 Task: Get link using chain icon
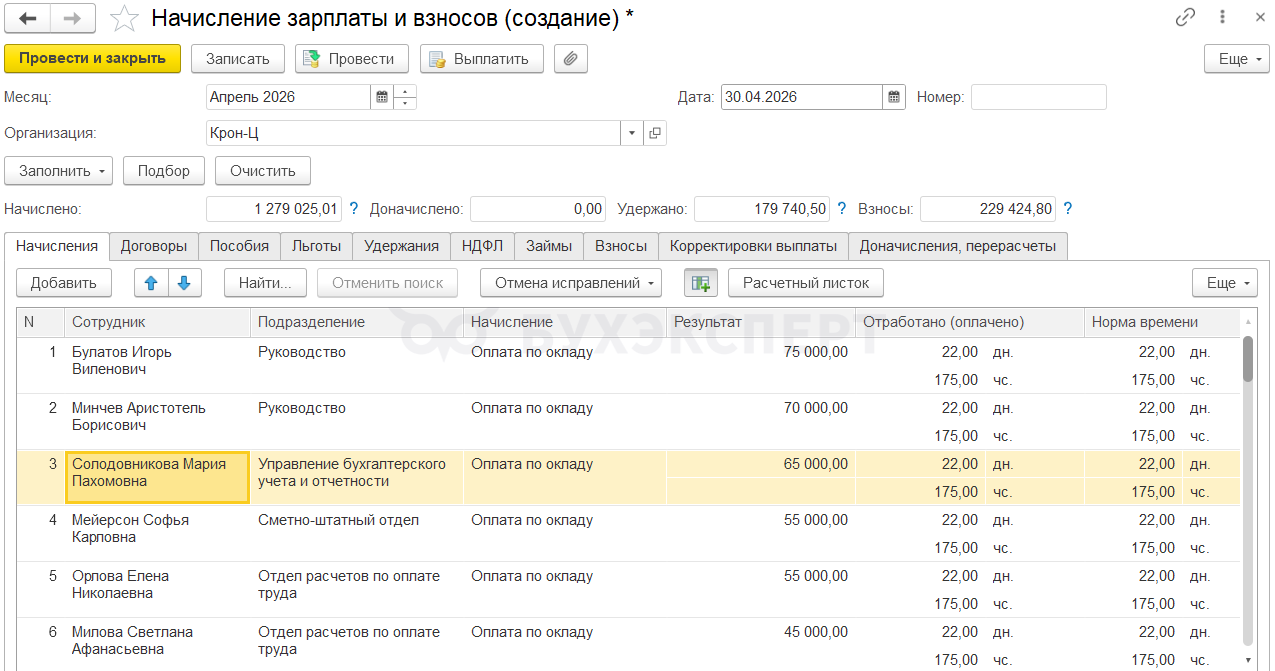pos(1185,18)
